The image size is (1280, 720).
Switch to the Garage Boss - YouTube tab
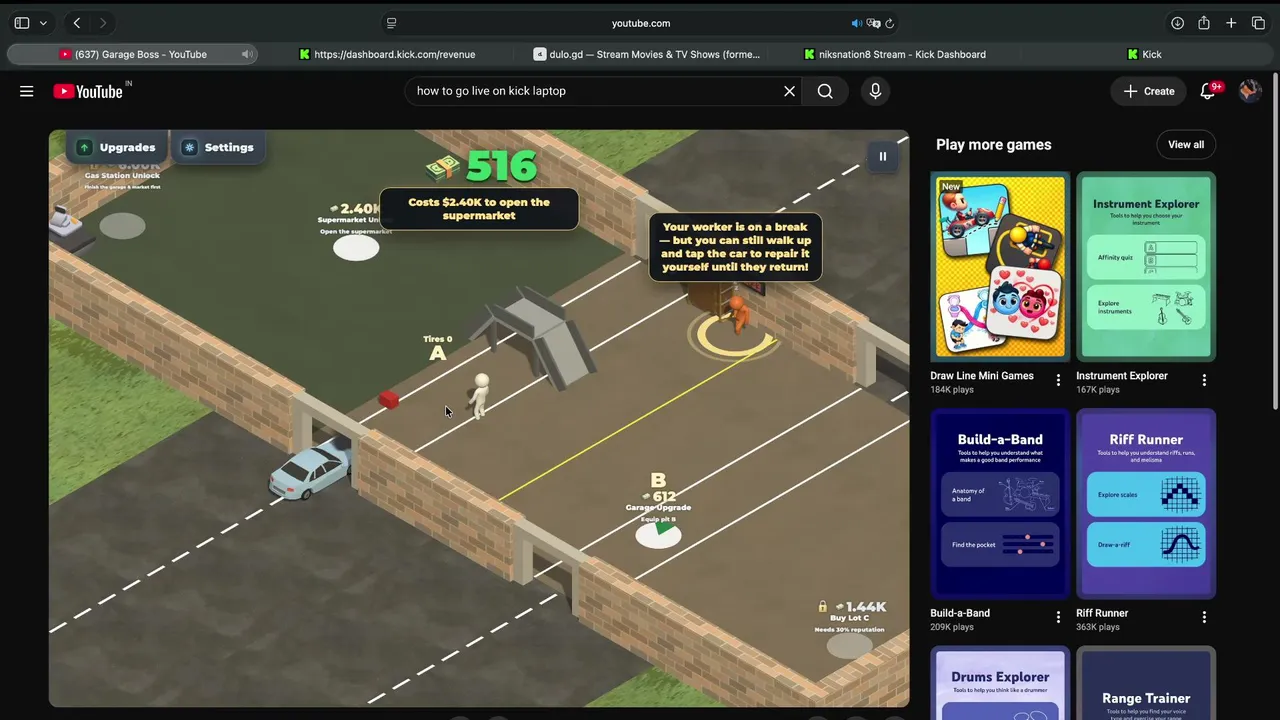pyautogui.click(x=132, y=54)
